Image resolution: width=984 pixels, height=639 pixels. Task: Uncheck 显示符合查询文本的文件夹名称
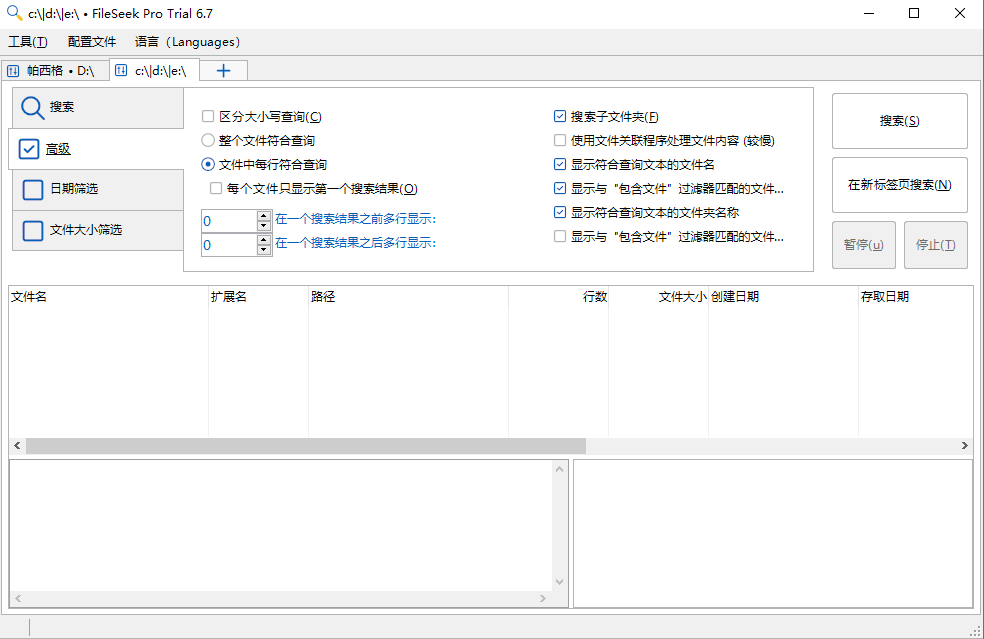(560, 212)
